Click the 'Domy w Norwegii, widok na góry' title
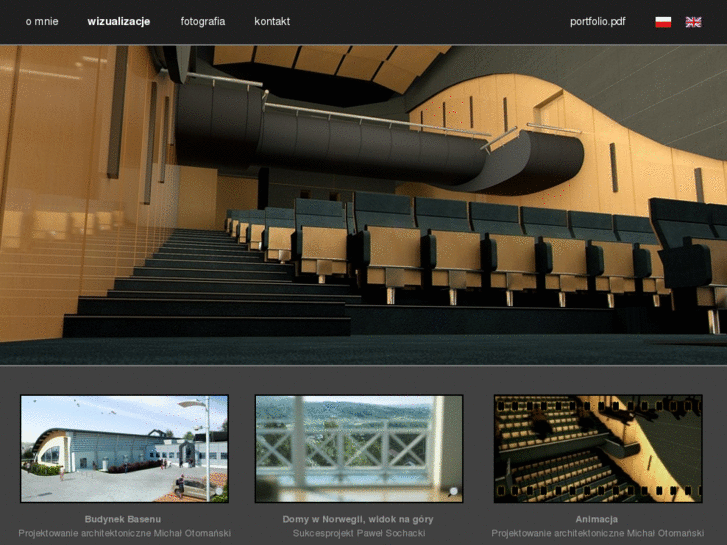 pos(358,519)
